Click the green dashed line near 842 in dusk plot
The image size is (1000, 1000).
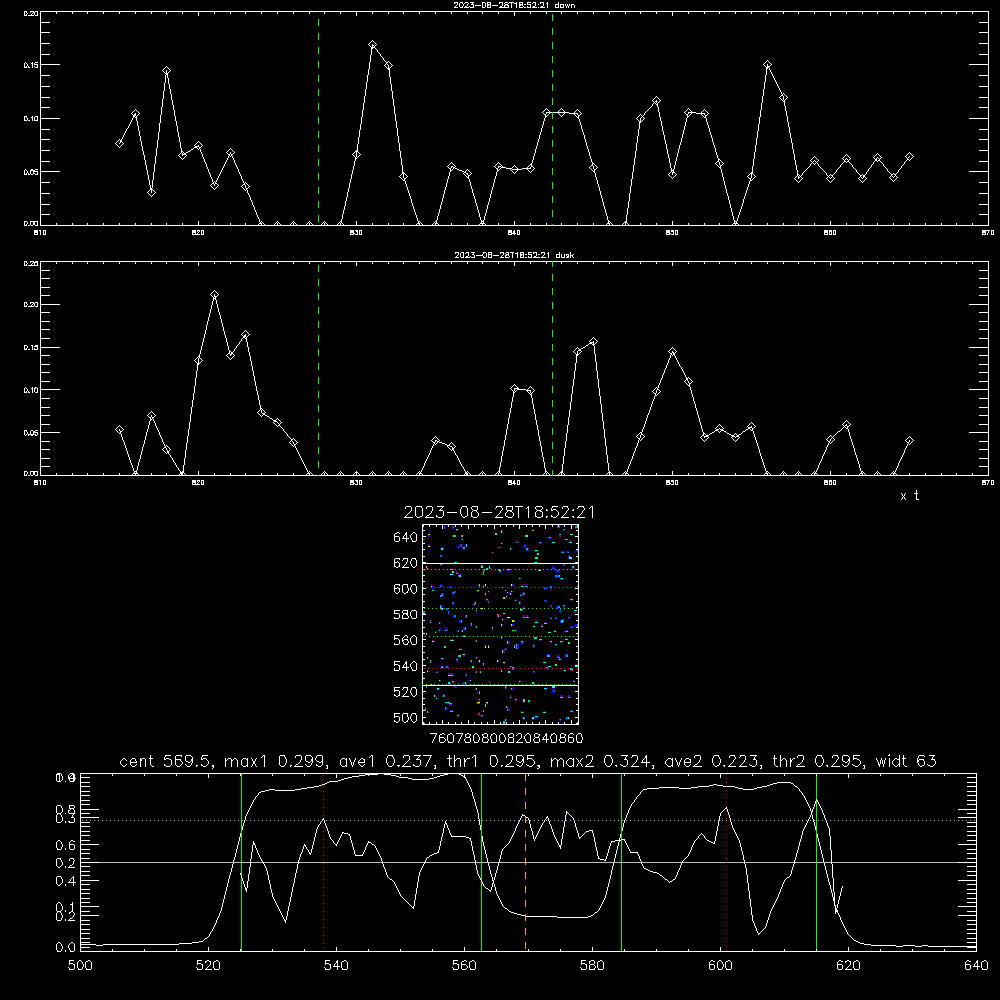point(552,369)
